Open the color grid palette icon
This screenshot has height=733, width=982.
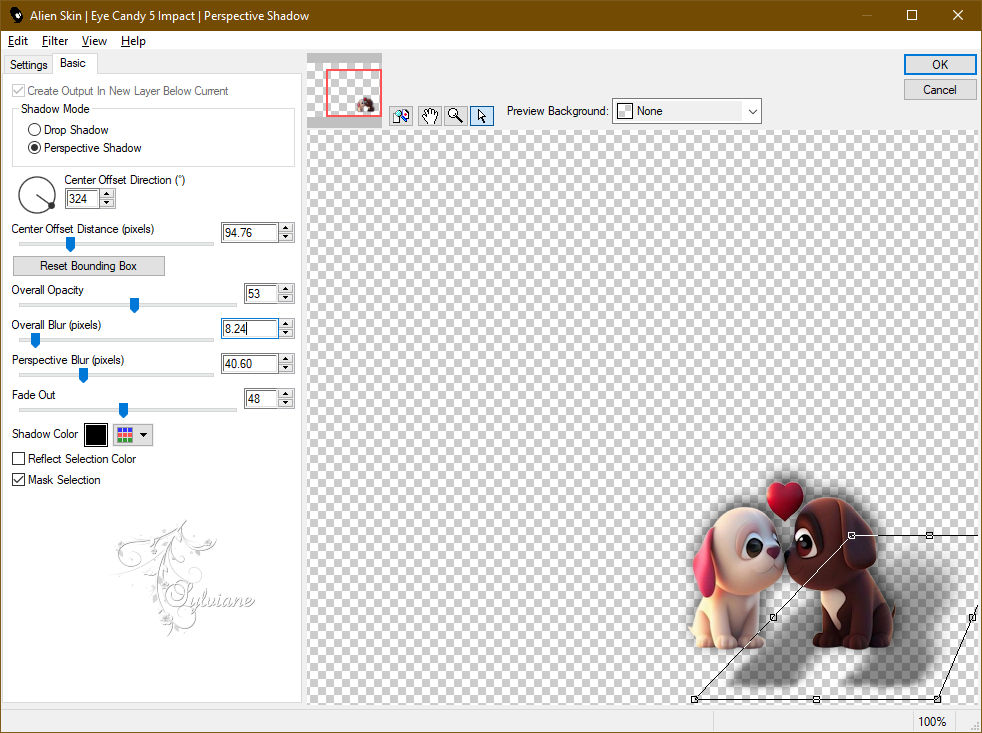click(x=125, y=435)
